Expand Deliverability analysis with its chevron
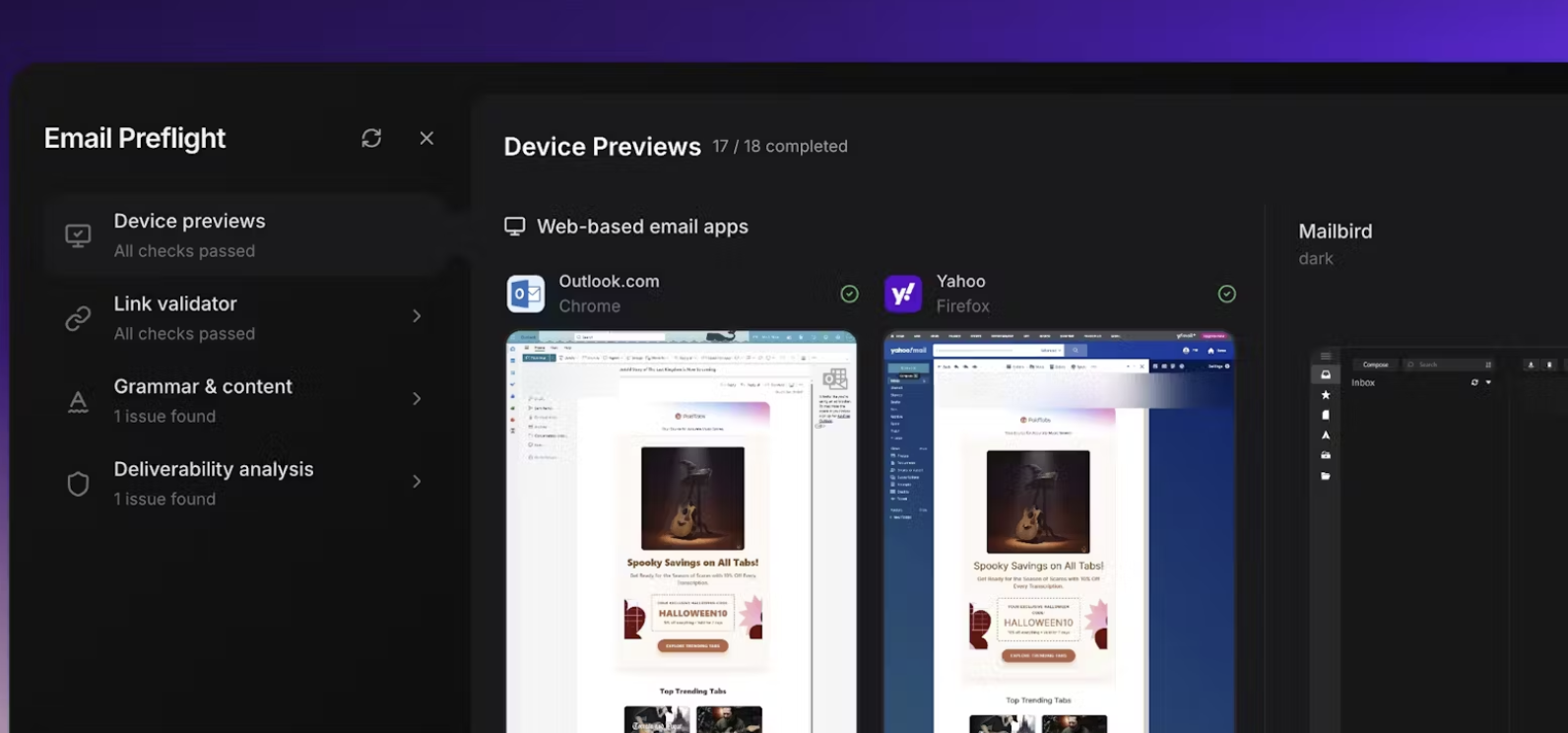This screenshot has height=733, width=1568. pyautogui.click(x=417, y=482)
